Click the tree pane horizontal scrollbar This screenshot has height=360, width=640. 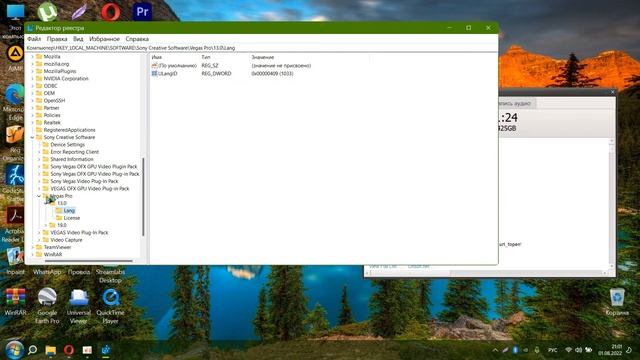(x=89, y=261)
